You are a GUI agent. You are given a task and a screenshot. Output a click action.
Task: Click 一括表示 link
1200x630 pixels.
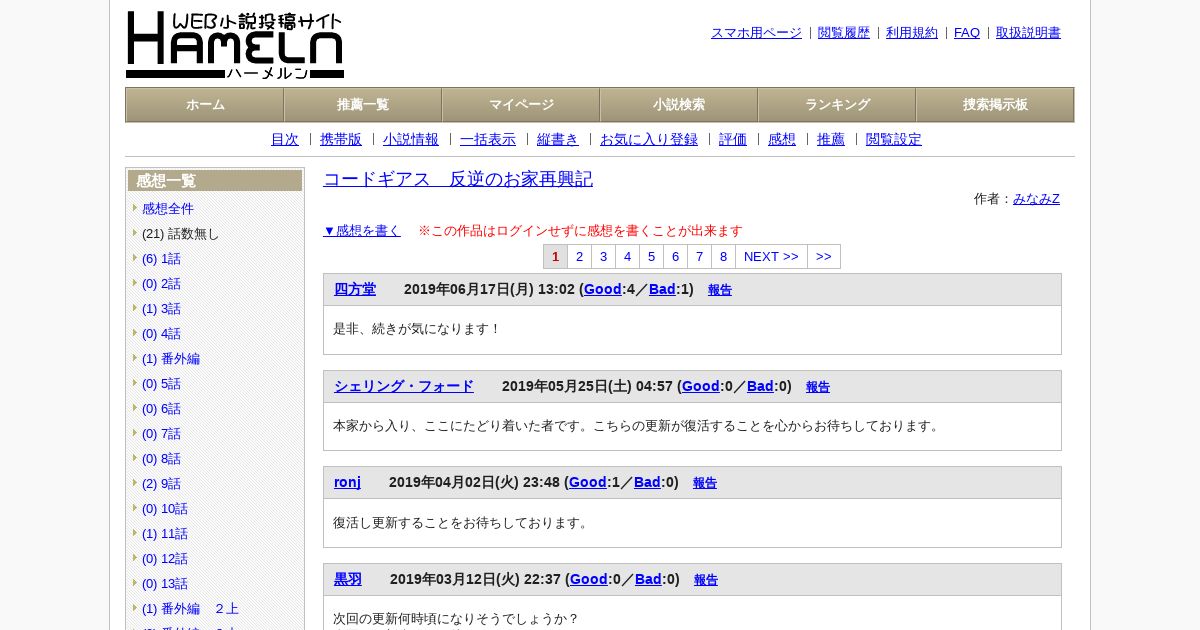(488, 139)
